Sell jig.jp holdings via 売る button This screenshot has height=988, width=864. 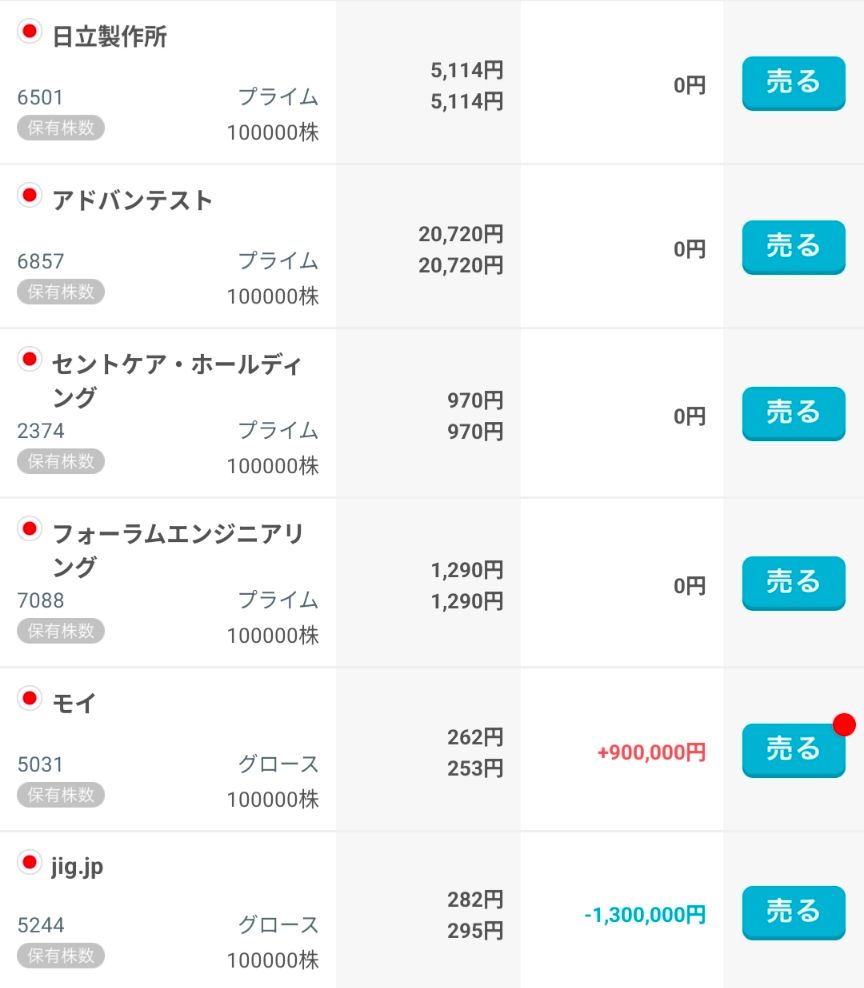[x=793, y=912]
